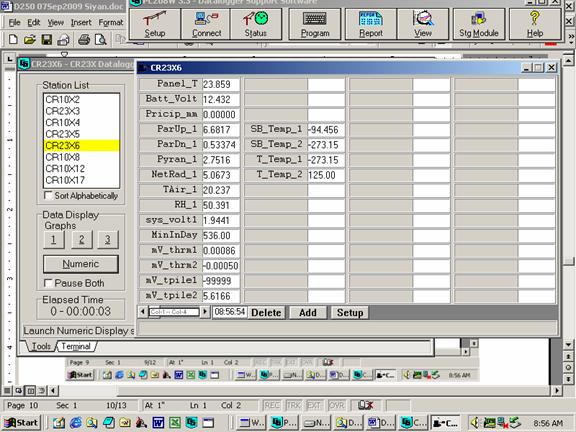Screen dimensions: 576x432
Task: Open the Program editor button
Action: point(315,24)
